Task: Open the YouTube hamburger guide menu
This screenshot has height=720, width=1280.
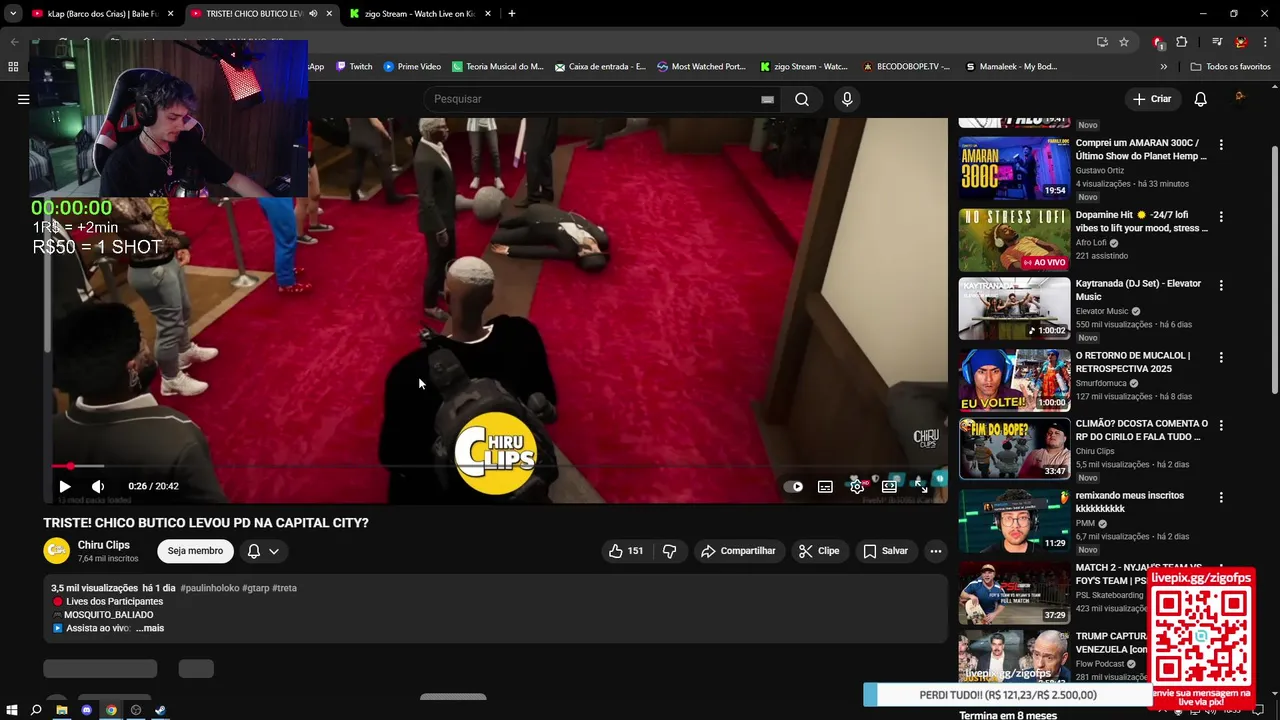Action: coord(23,99)
